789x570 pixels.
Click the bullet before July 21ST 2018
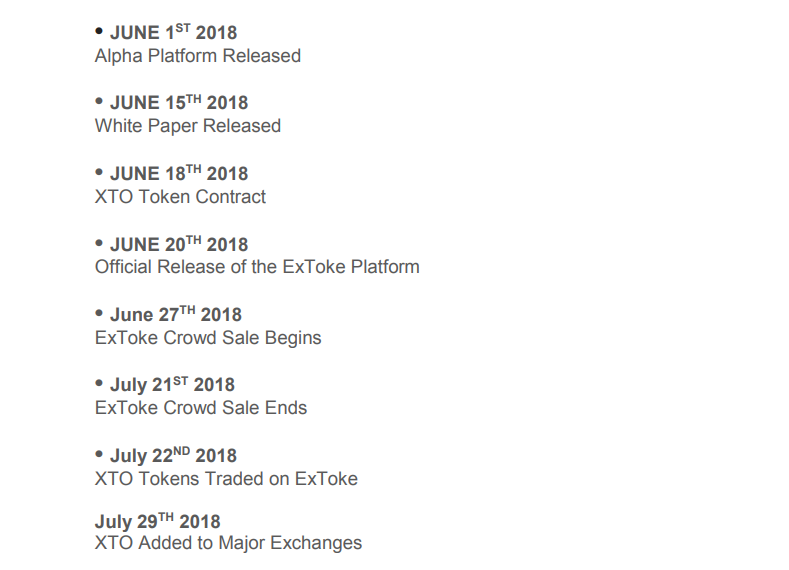[x=99, y=384]
